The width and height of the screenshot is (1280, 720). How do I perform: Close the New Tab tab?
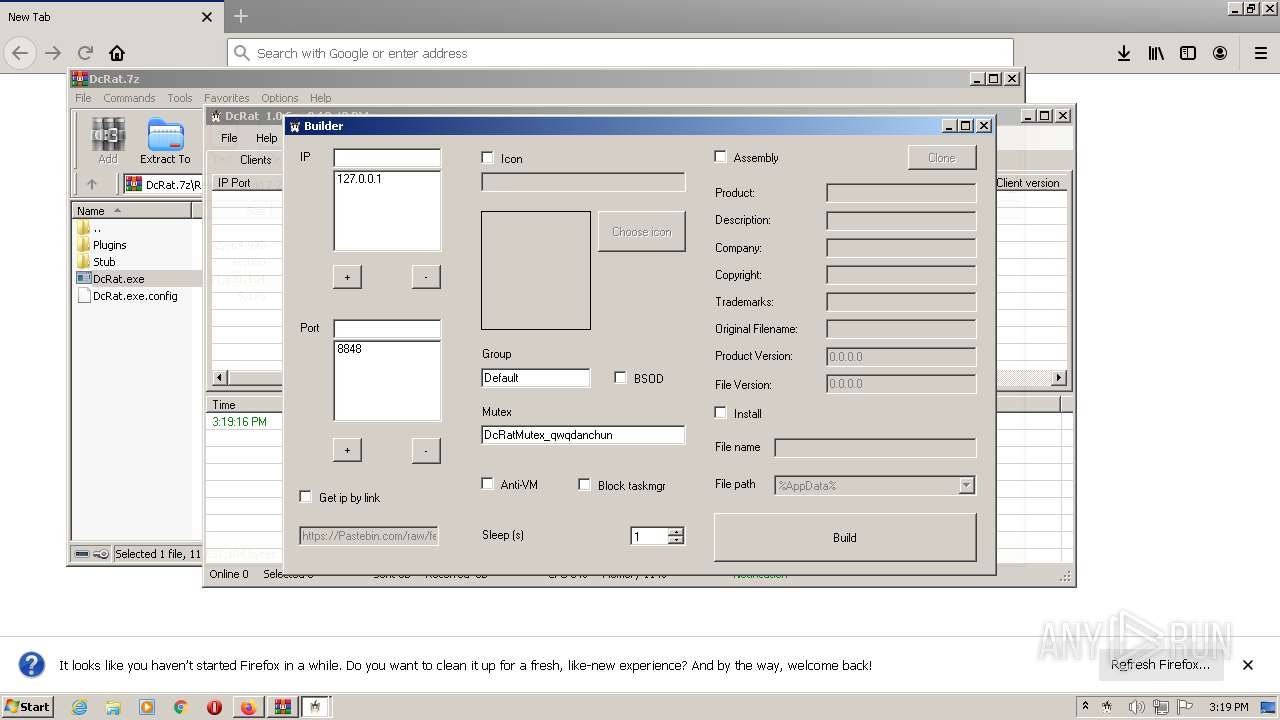207,17
